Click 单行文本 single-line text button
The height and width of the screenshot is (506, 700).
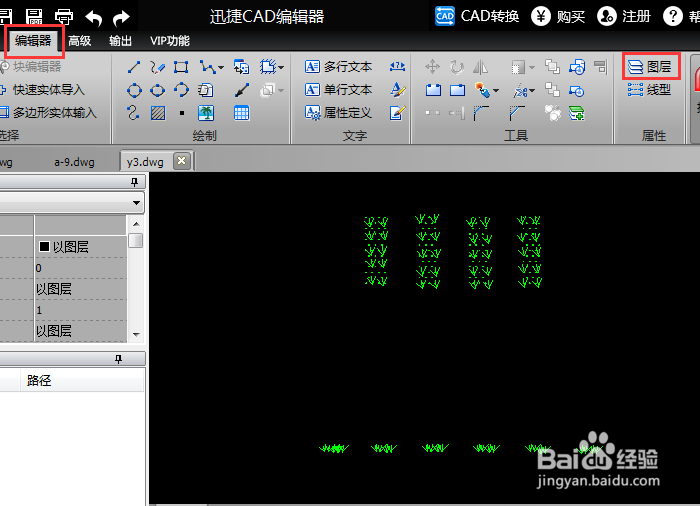coord(338,90)
